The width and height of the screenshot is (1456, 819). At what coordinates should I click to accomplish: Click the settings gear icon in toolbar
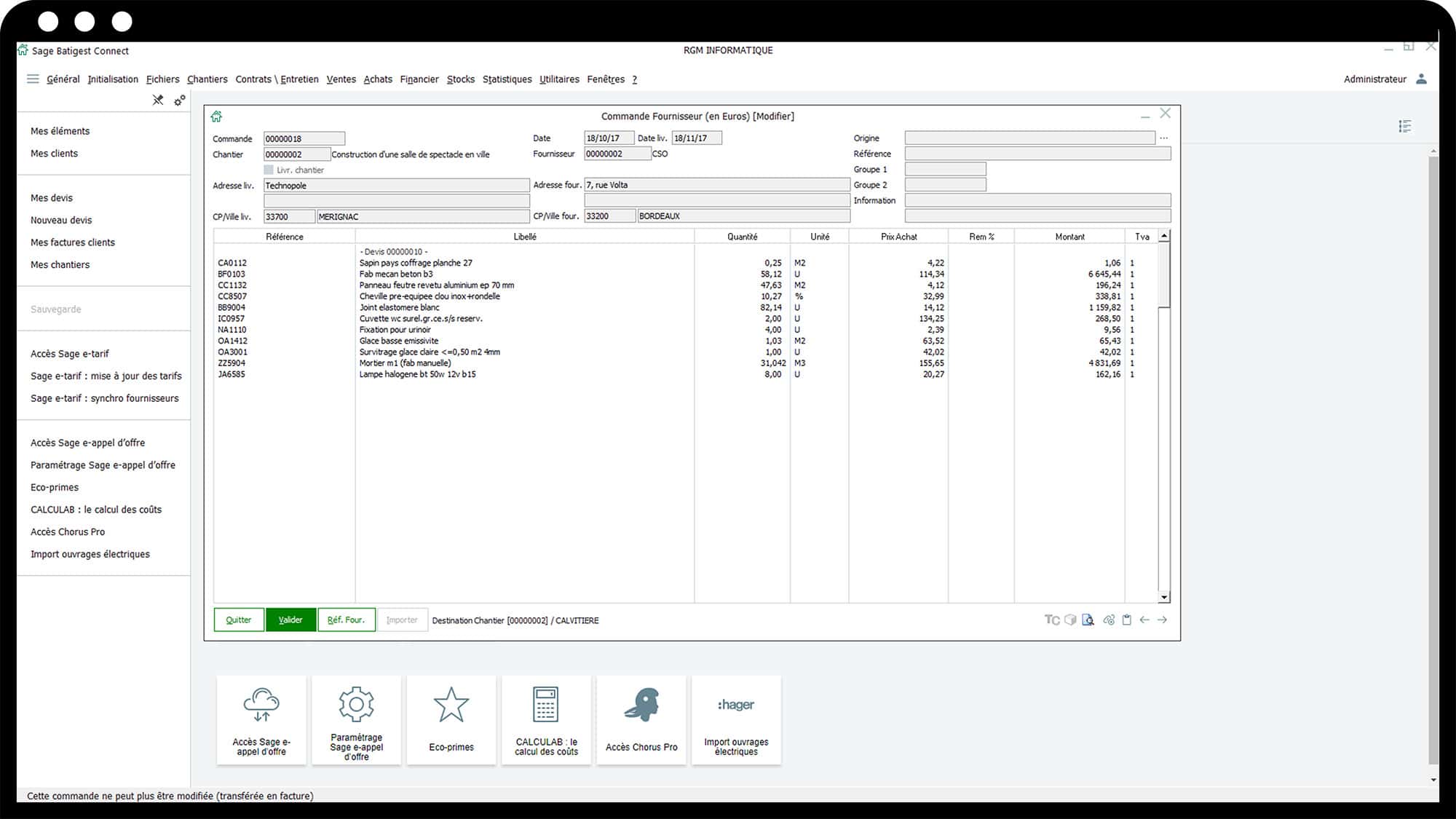coord(180,100)
